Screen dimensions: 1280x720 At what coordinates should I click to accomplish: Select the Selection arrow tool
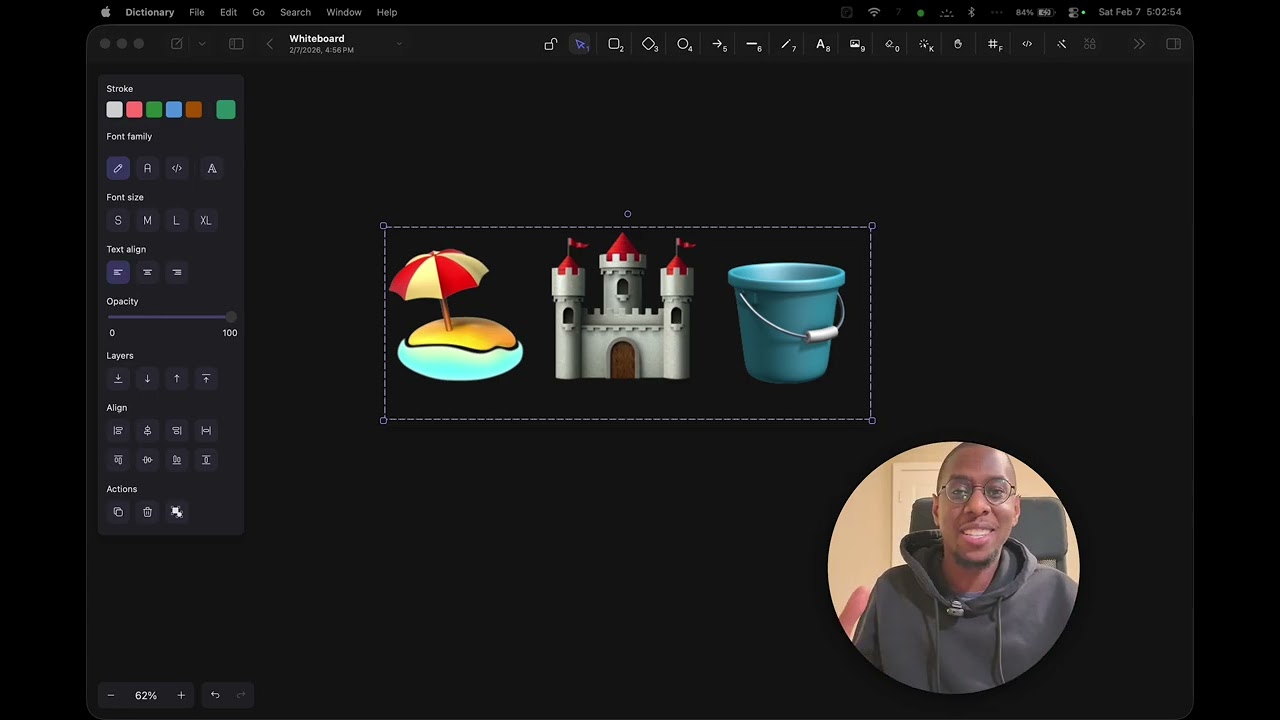coord(581,44)
